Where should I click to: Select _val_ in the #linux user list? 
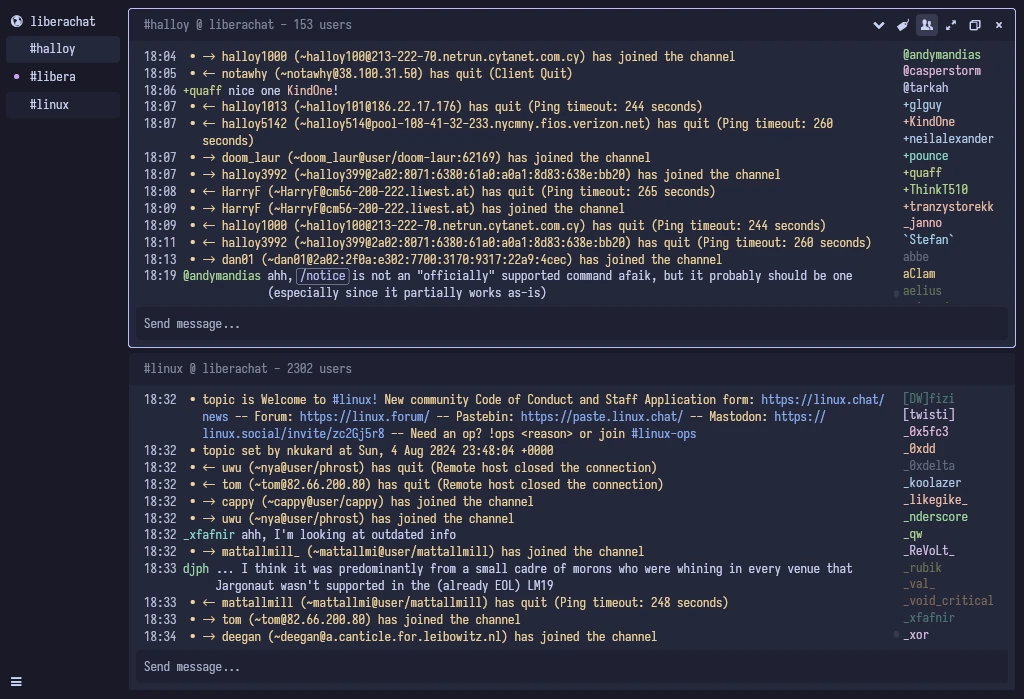[919, 584]
